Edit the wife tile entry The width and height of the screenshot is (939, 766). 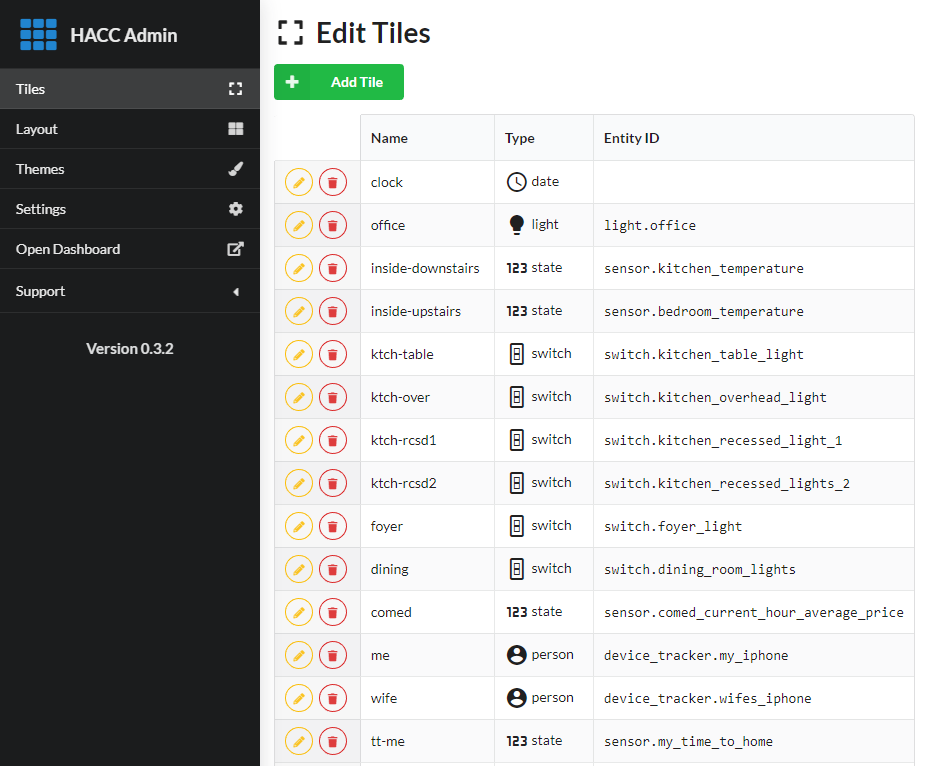click(x=299, y=698)
